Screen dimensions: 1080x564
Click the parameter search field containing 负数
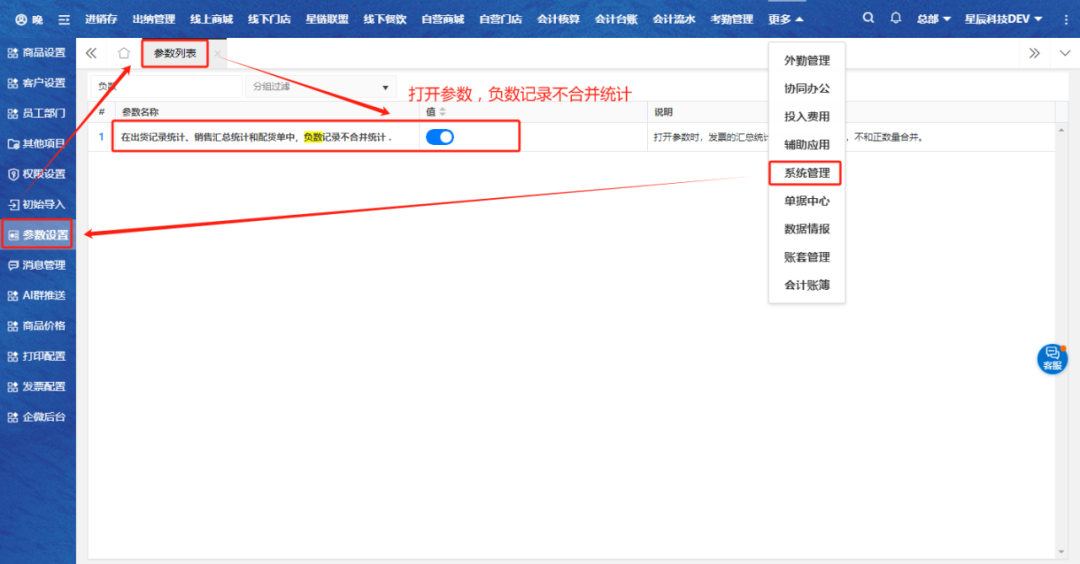coord(165,87)
